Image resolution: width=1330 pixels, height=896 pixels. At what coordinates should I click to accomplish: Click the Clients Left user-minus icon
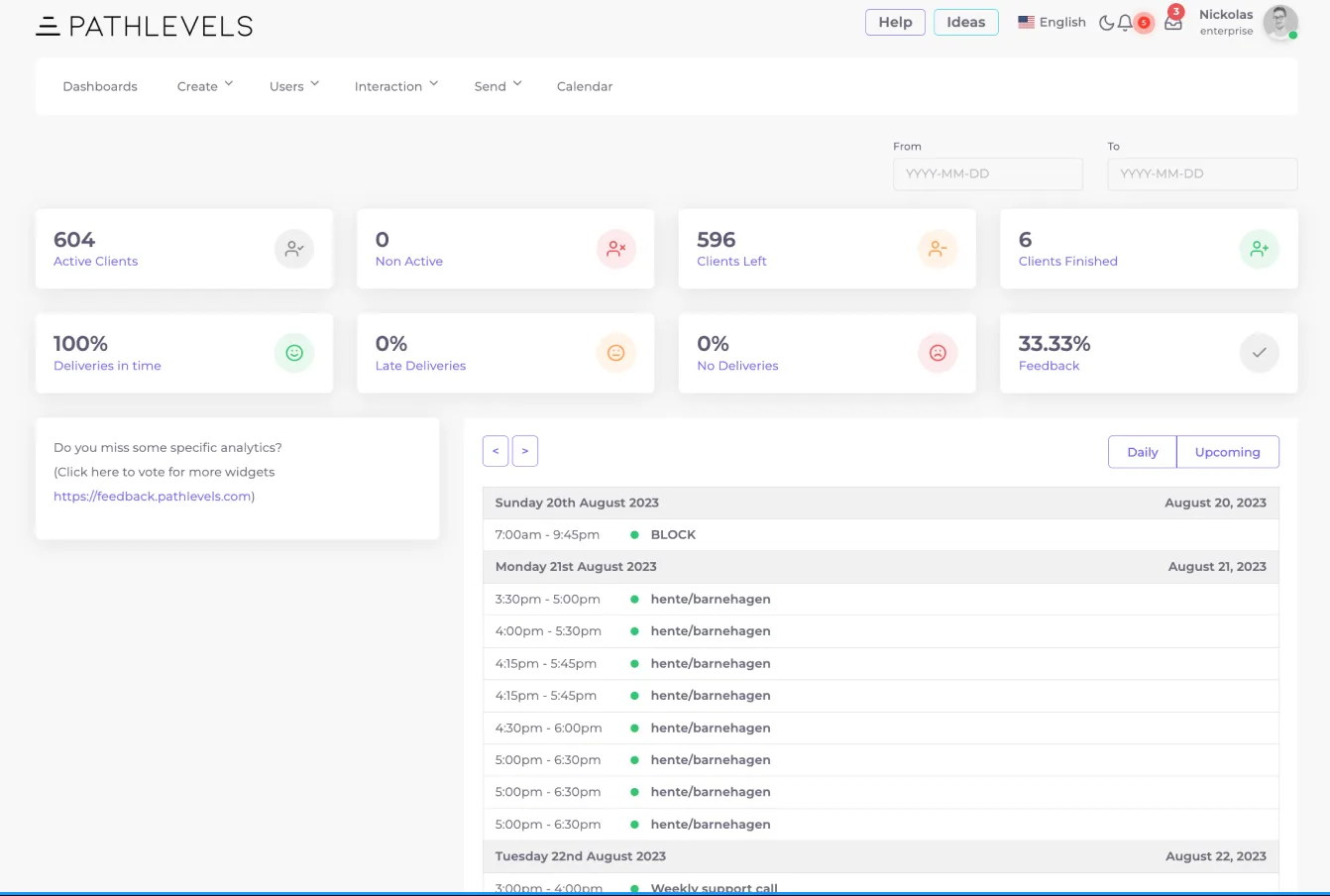[x=938, y=249]
